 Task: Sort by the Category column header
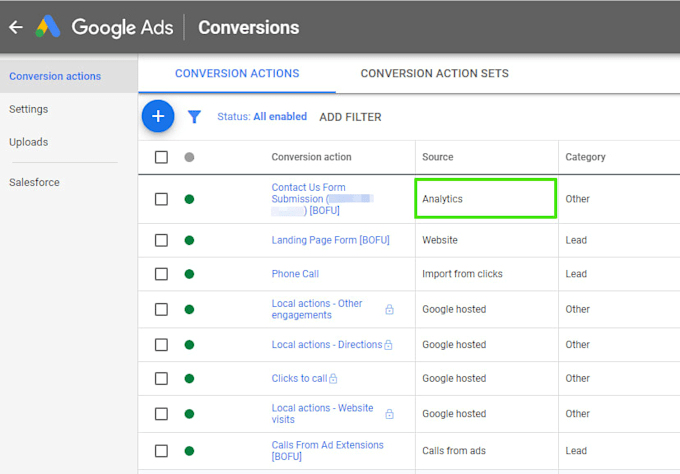[x=585, y=157]
